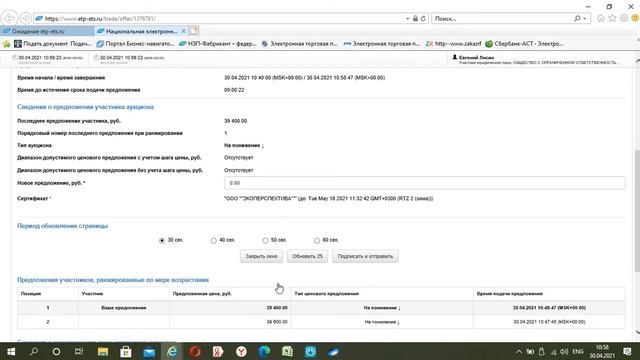
Task: Select 60 сек. refresh period
Action: 317,240
